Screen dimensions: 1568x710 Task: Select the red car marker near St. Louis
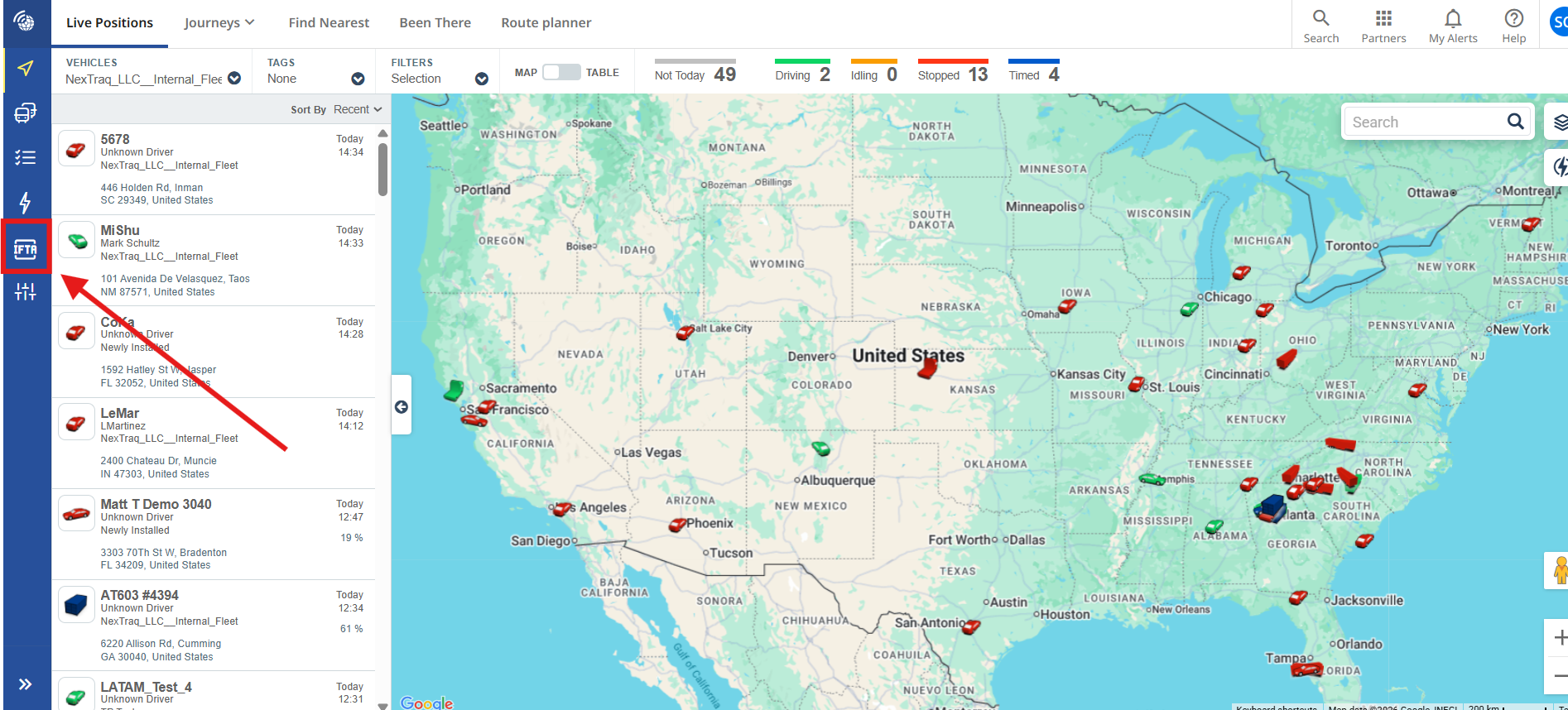pos(1137,385)
